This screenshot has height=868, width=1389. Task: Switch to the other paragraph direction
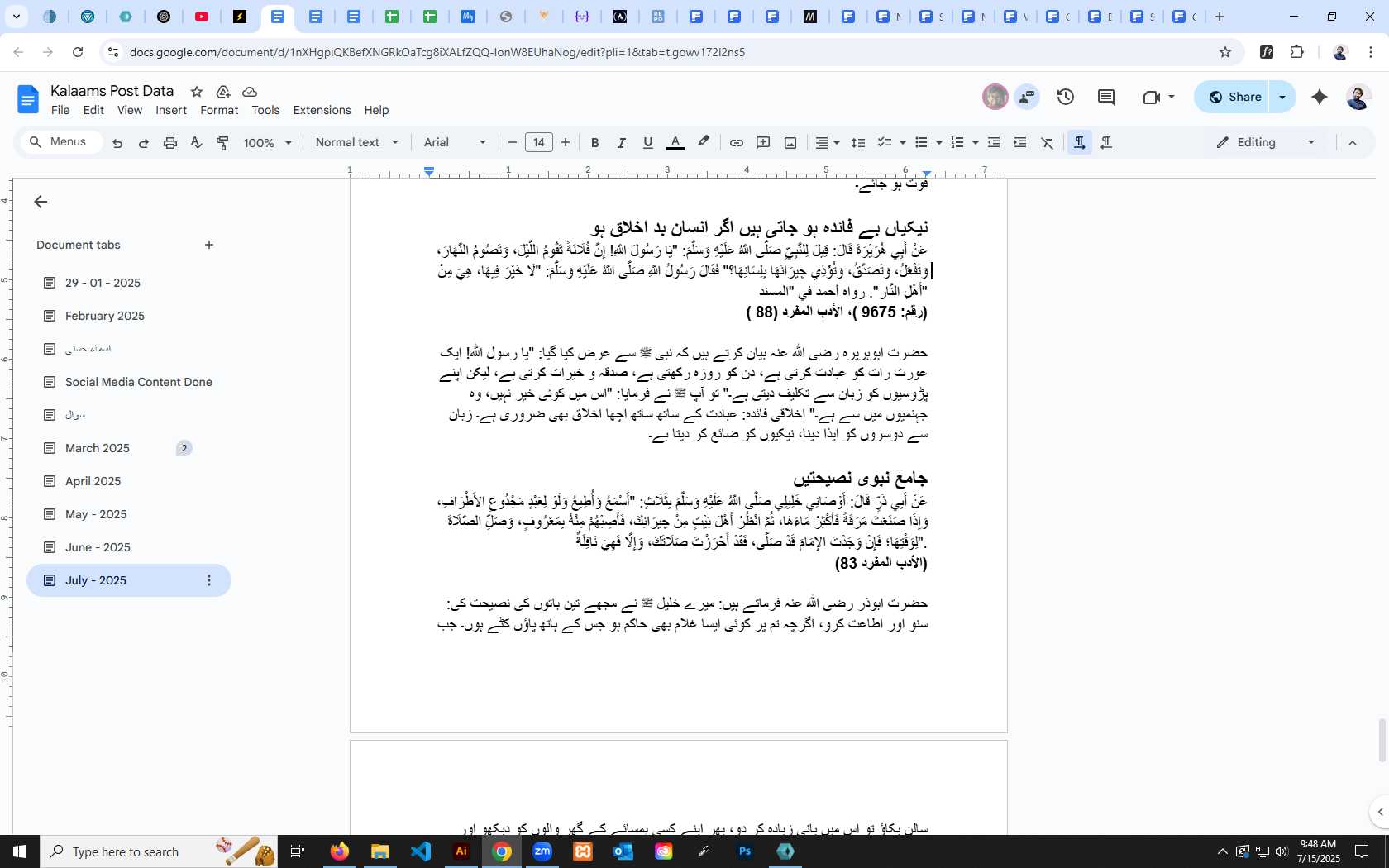(1106, 143)
